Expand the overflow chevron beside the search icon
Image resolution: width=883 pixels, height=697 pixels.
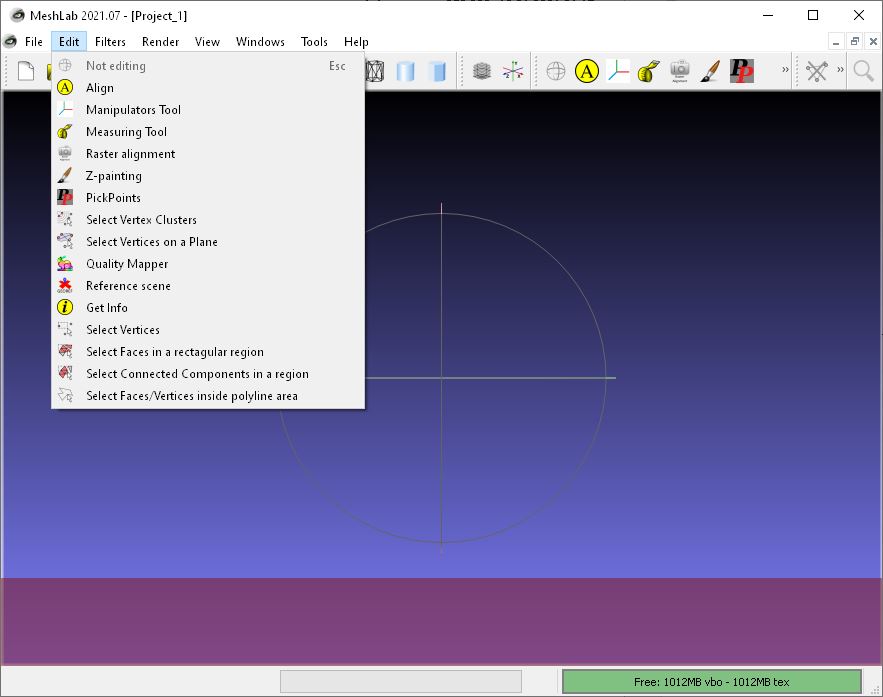click(840, 71)
